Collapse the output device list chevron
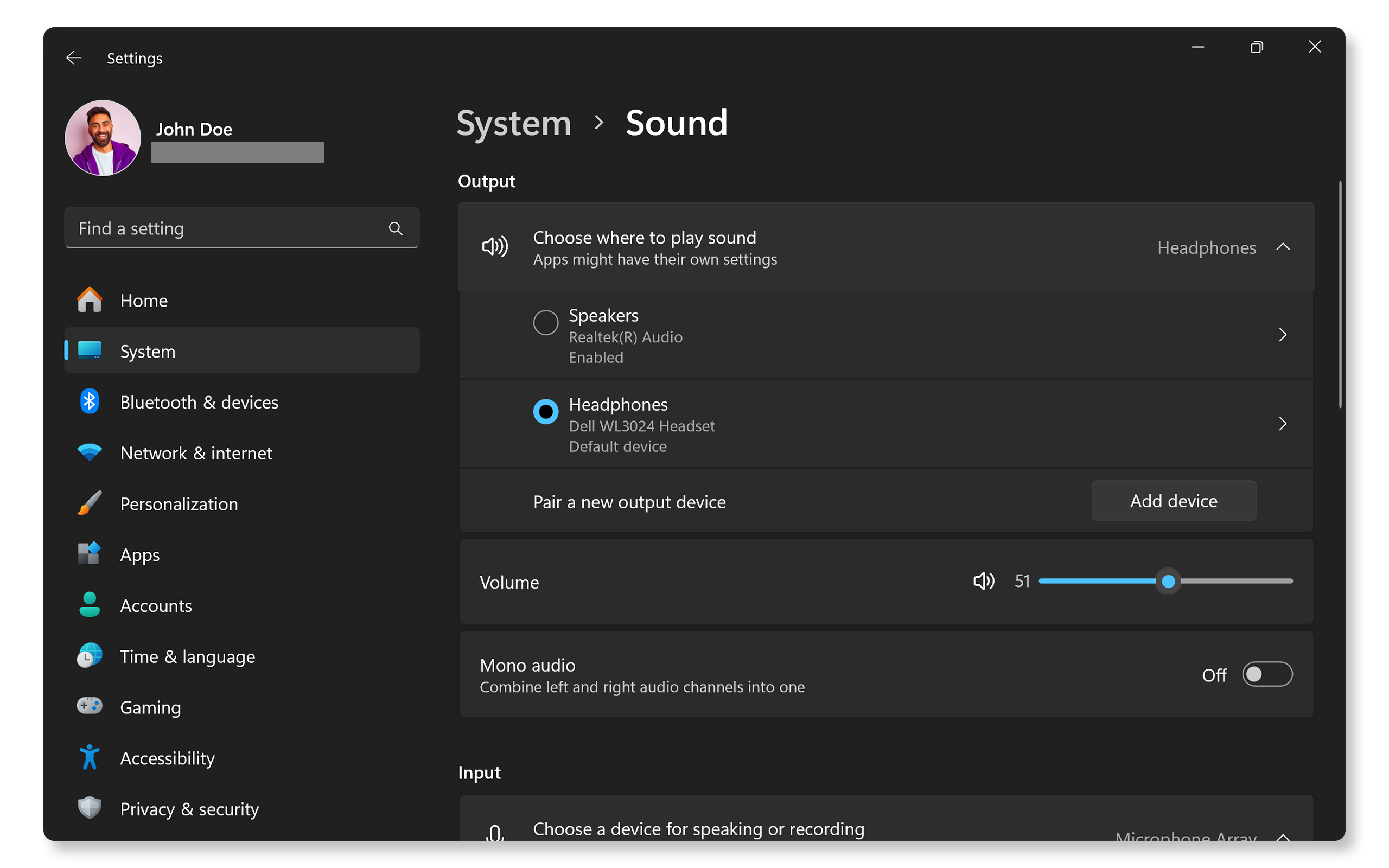The width and height of the screenshot is (1389, 868). click(x=1282, y=247)
